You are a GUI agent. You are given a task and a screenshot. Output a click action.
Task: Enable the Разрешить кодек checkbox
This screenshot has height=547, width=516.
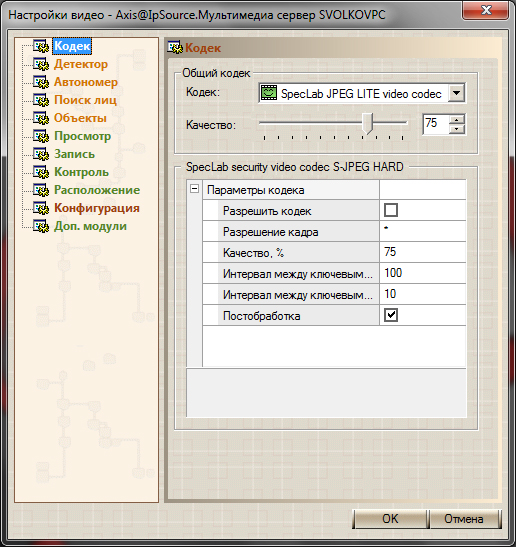[x=391, y=210]
